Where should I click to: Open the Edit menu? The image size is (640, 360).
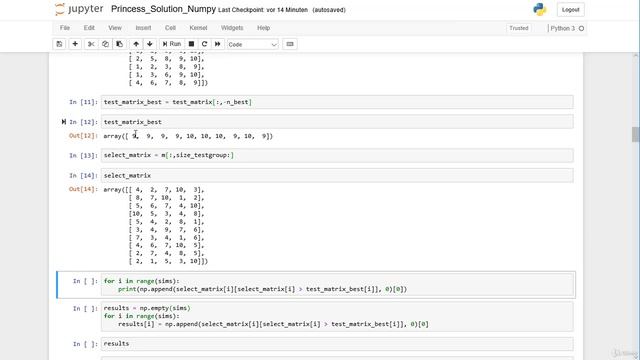(89, 28)
